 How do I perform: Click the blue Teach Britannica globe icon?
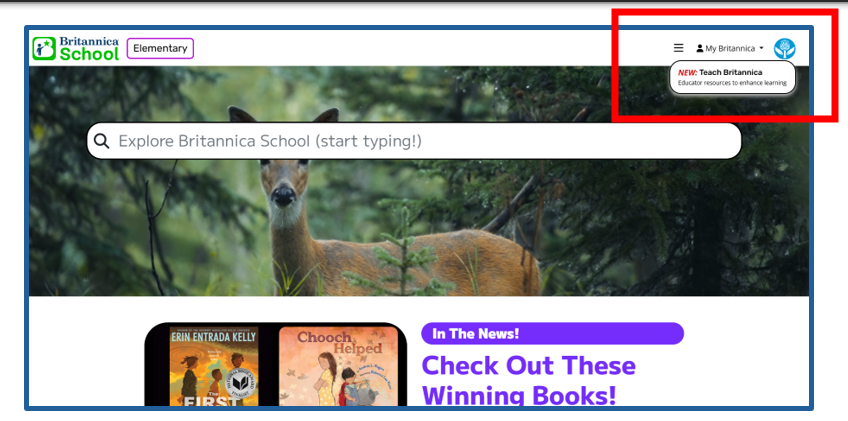(785, 48)
